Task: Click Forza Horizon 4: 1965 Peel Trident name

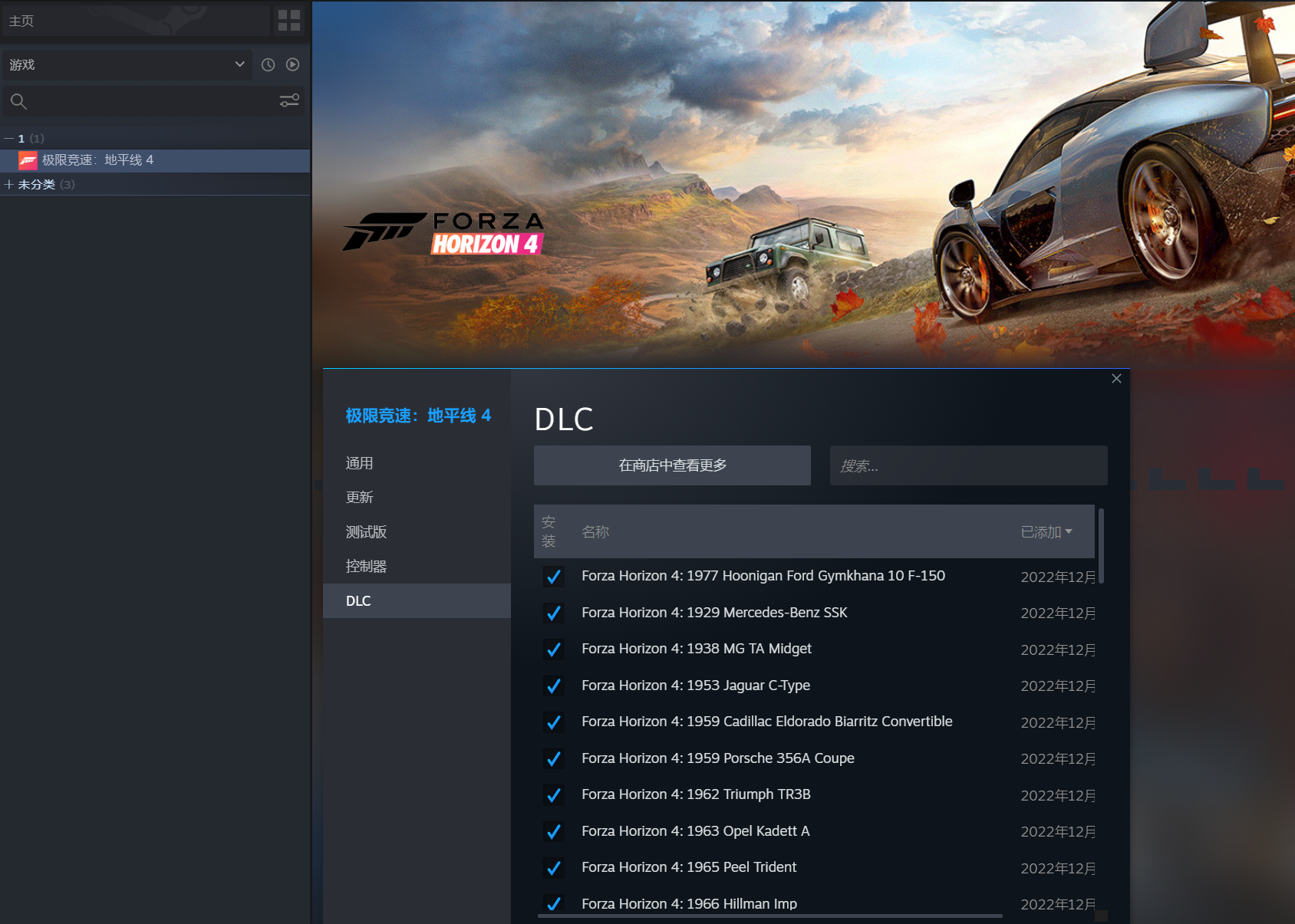Action: (689, 867)
